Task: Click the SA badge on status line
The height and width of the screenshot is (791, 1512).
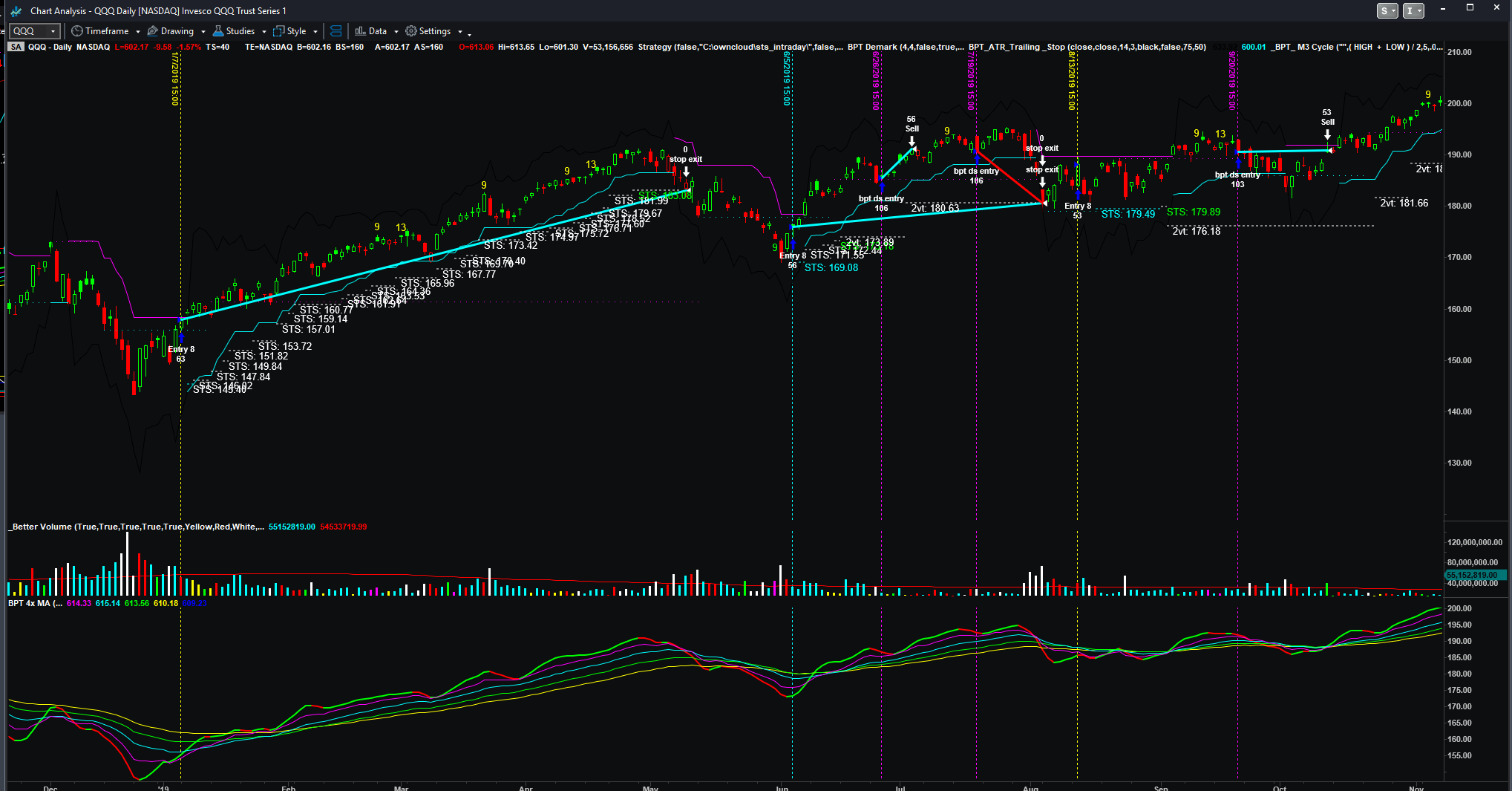Action: (x=16, y=47)
